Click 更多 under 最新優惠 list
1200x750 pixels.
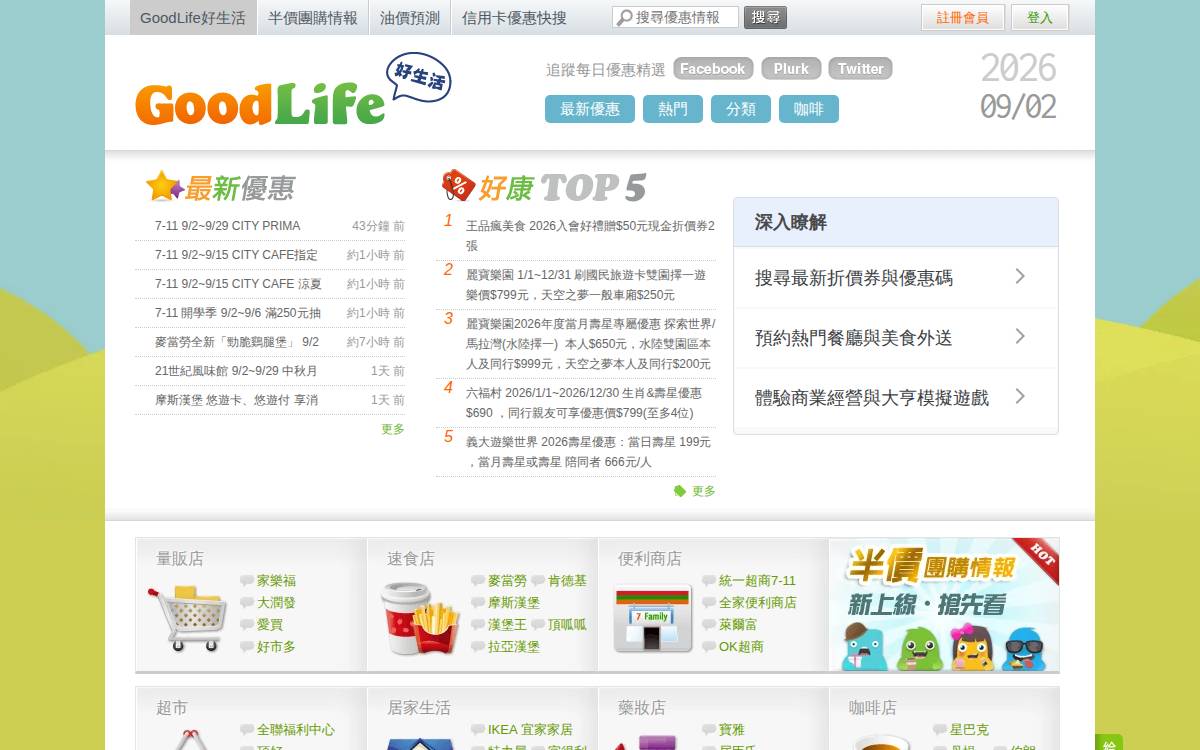click(393, 429)
